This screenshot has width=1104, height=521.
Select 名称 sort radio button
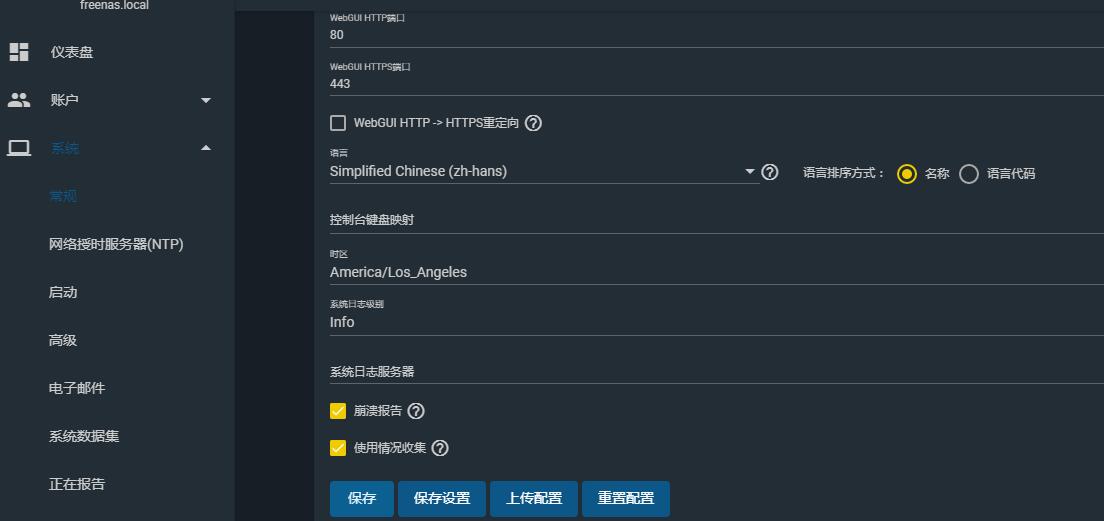tap(907, 174)
